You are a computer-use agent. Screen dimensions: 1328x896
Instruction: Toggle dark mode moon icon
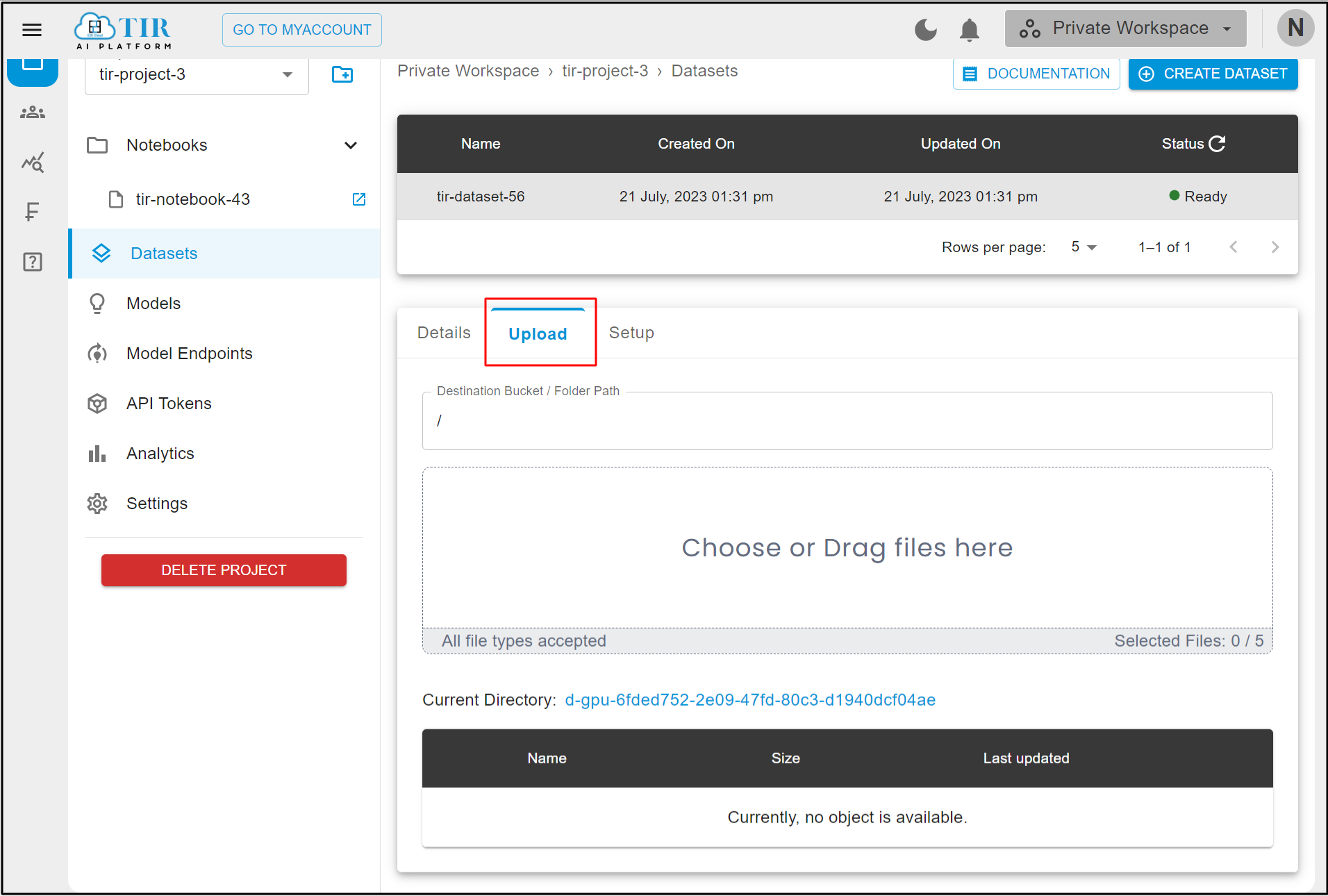[925, 30]
